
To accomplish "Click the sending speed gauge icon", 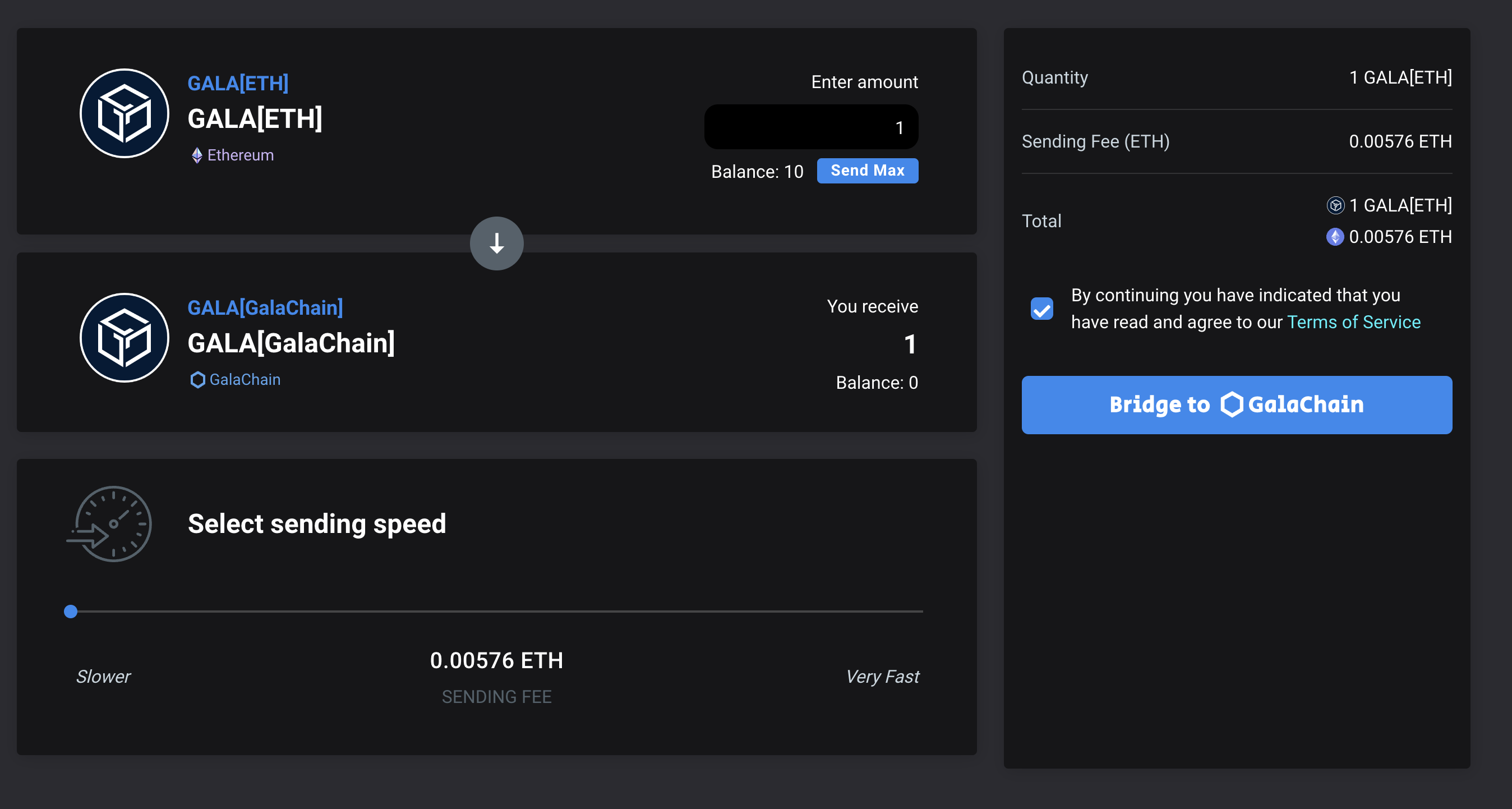I will point(109,523).
